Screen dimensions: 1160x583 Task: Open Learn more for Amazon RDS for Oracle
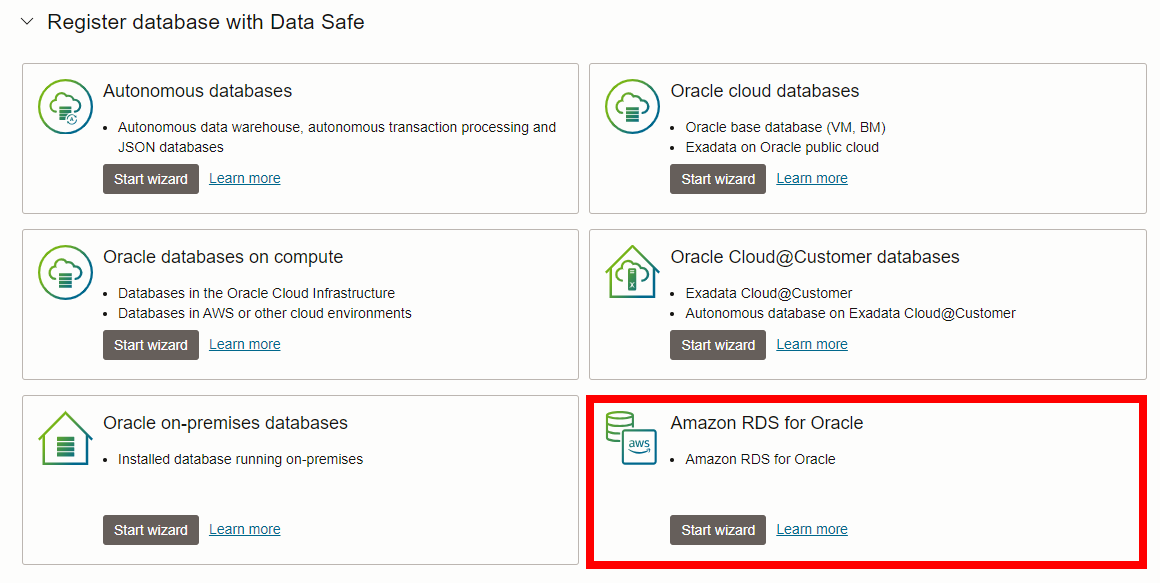(811, 528)
